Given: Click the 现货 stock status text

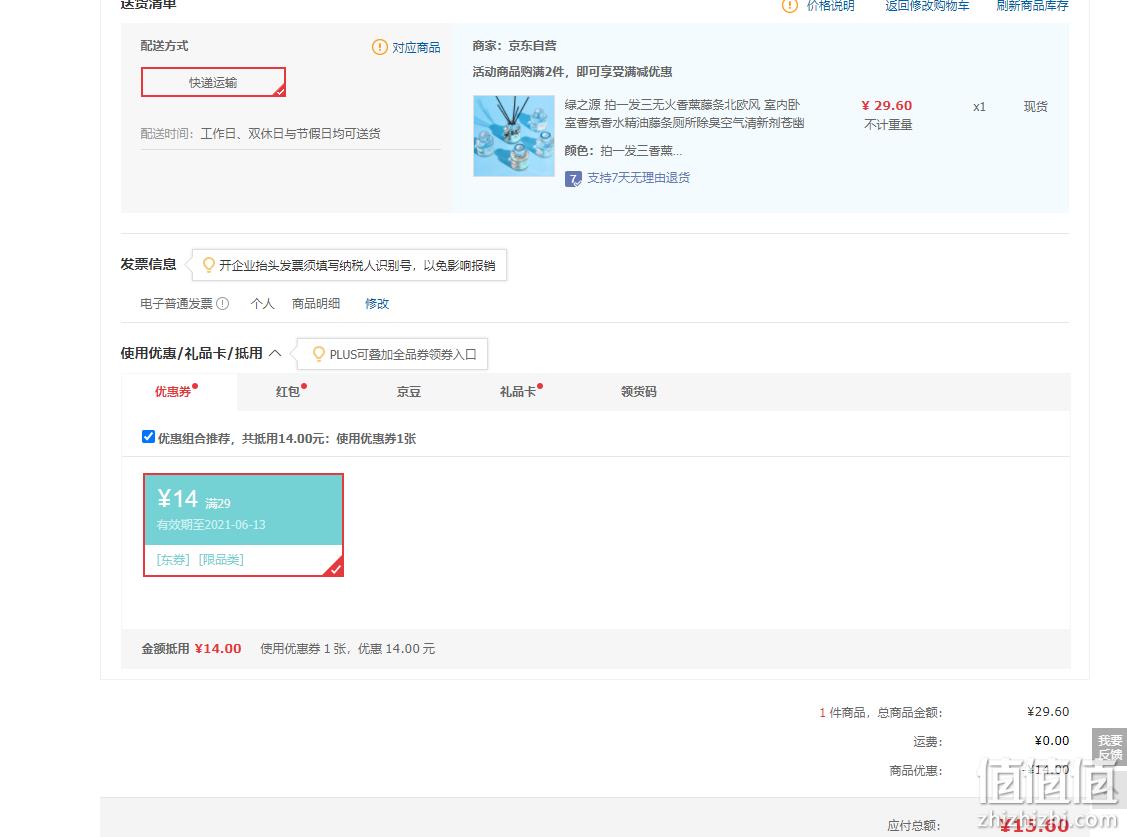Looking at the screenshot, I should coord(1036,106).
